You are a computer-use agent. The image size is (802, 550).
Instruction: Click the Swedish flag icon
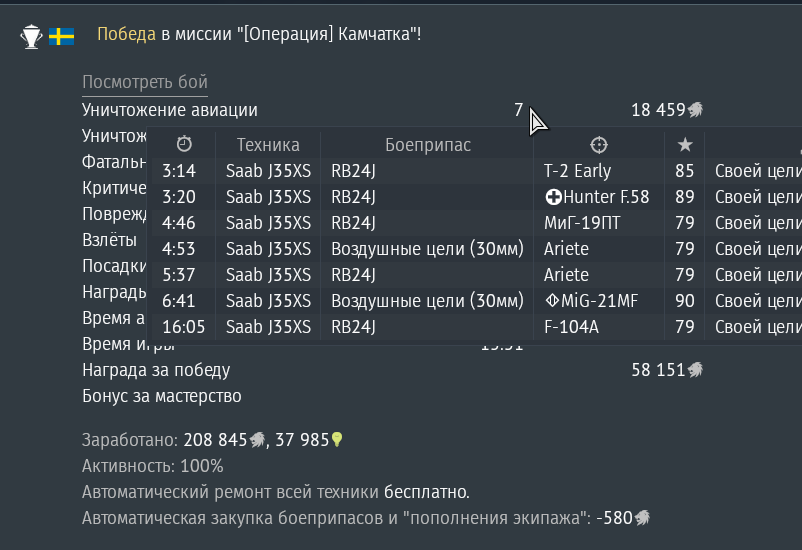pyautogui.click(x=61, y=36)
